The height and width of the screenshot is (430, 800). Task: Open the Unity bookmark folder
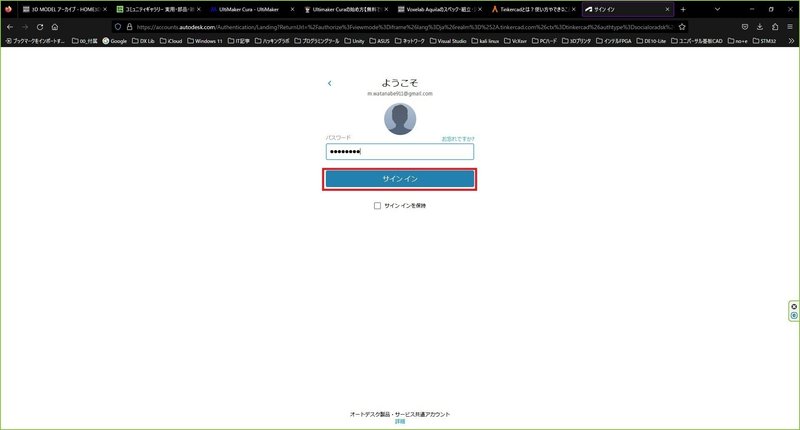pyautogui.click(x=355, y=41)
